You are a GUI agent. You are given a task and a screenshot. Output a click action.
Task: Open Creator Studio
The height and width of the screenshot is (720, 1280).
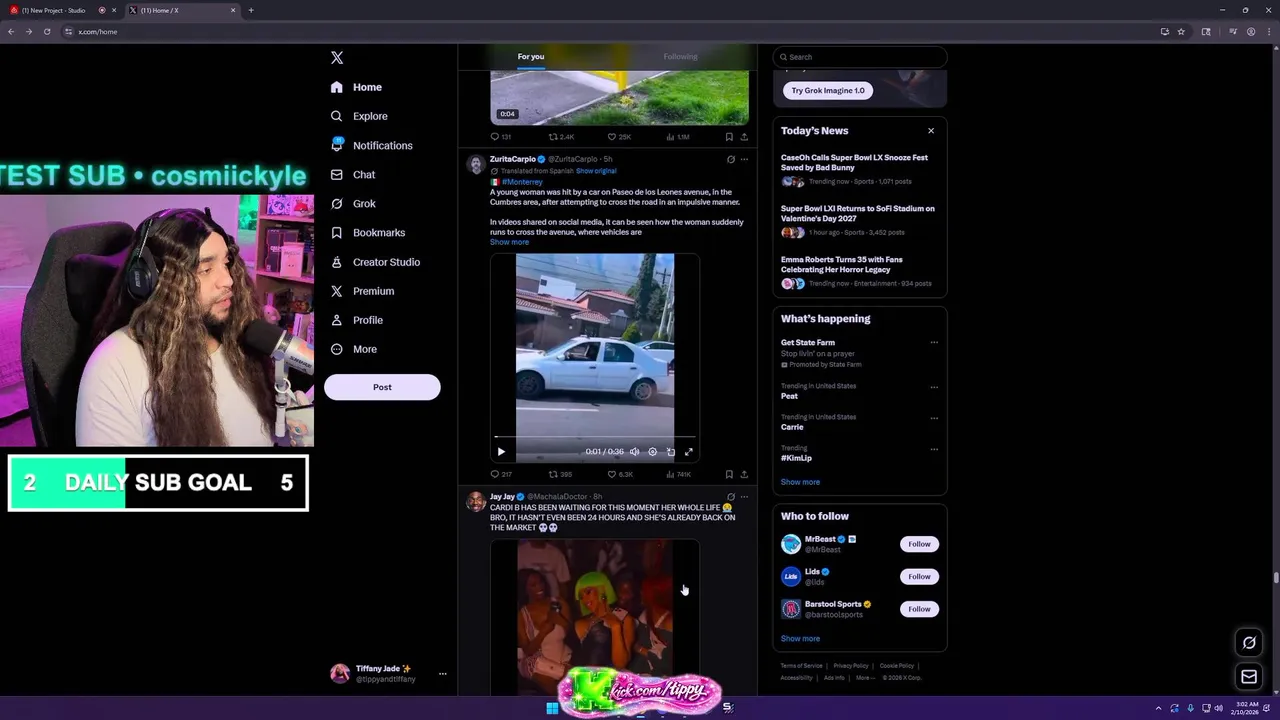(x=375, y=262)
